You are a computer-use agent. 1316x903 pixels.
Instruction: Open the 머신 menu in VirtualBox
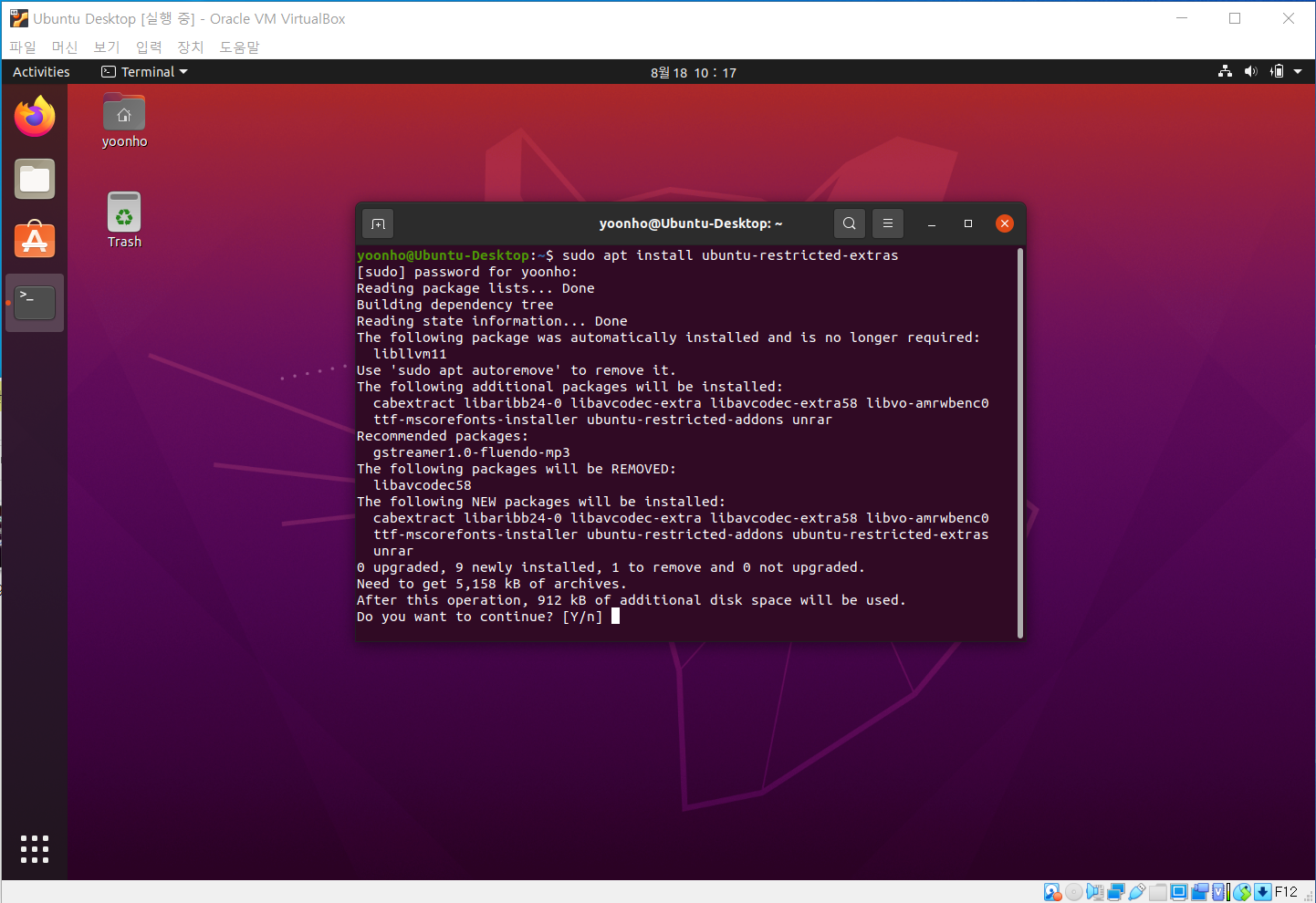(x=65, y=47)
